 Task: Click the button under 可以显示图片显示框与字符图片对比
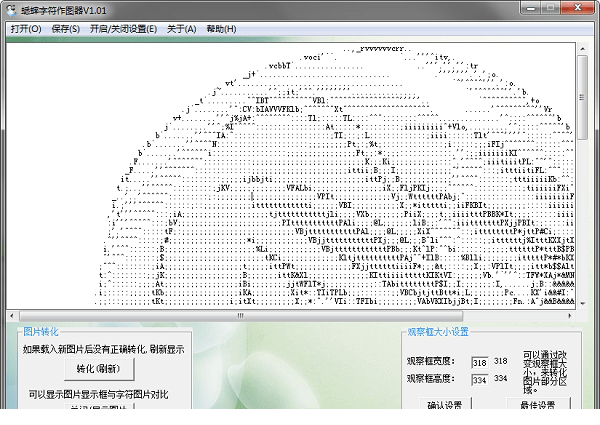(99, 407)
